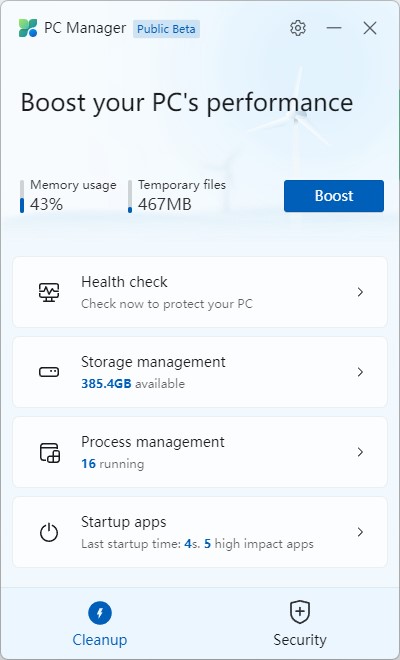The height and width of the screenshot is (660, 400).
Task: Click the Process management title
Action: (153, 442)
